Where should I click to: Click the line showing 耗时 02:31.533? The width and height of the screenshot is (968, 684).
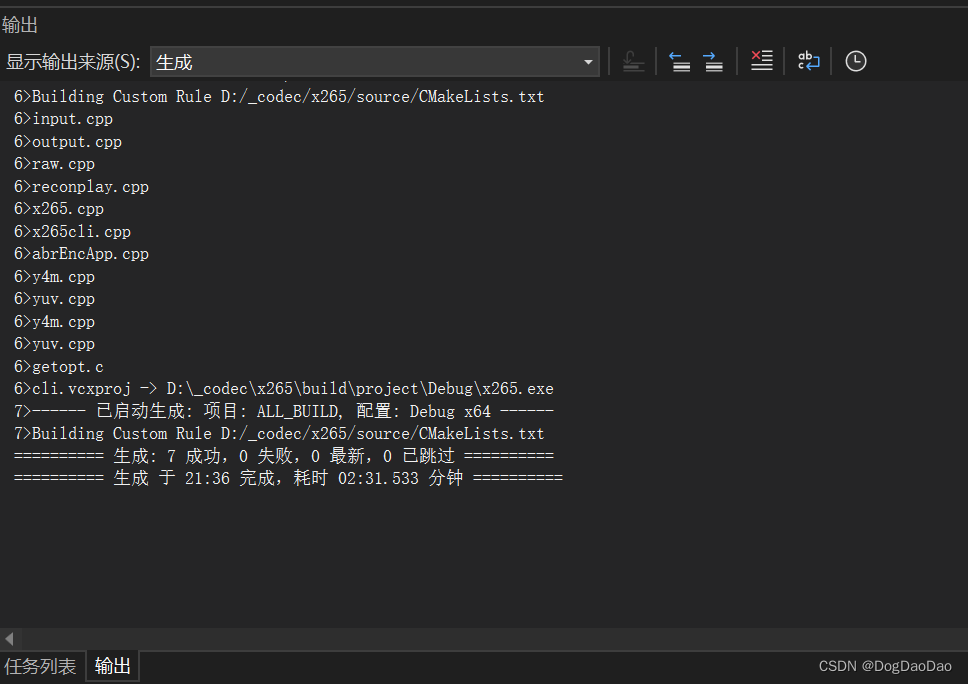287,477
